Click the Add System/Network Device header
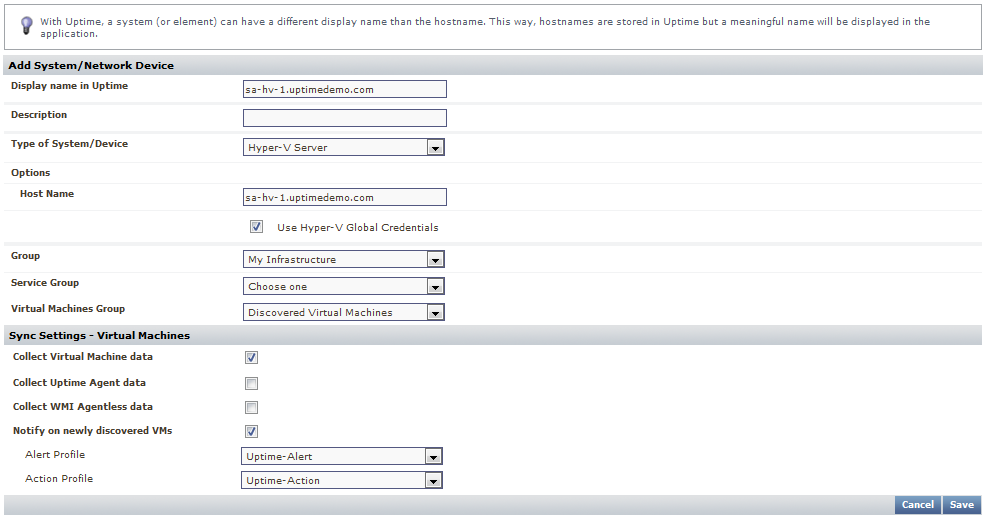The image size is (984, 517). (91, 65)
